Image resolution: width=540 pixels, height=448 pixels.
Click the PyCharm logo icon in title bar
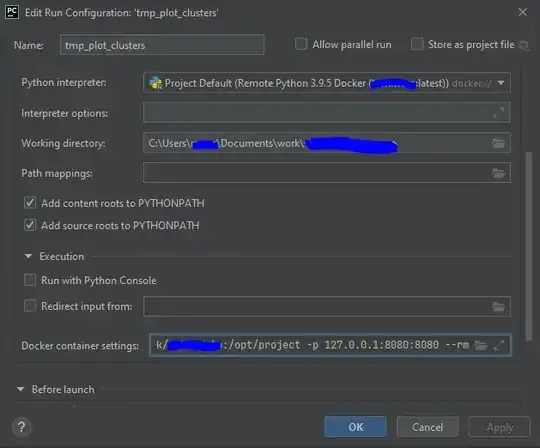tap(12, 12)
